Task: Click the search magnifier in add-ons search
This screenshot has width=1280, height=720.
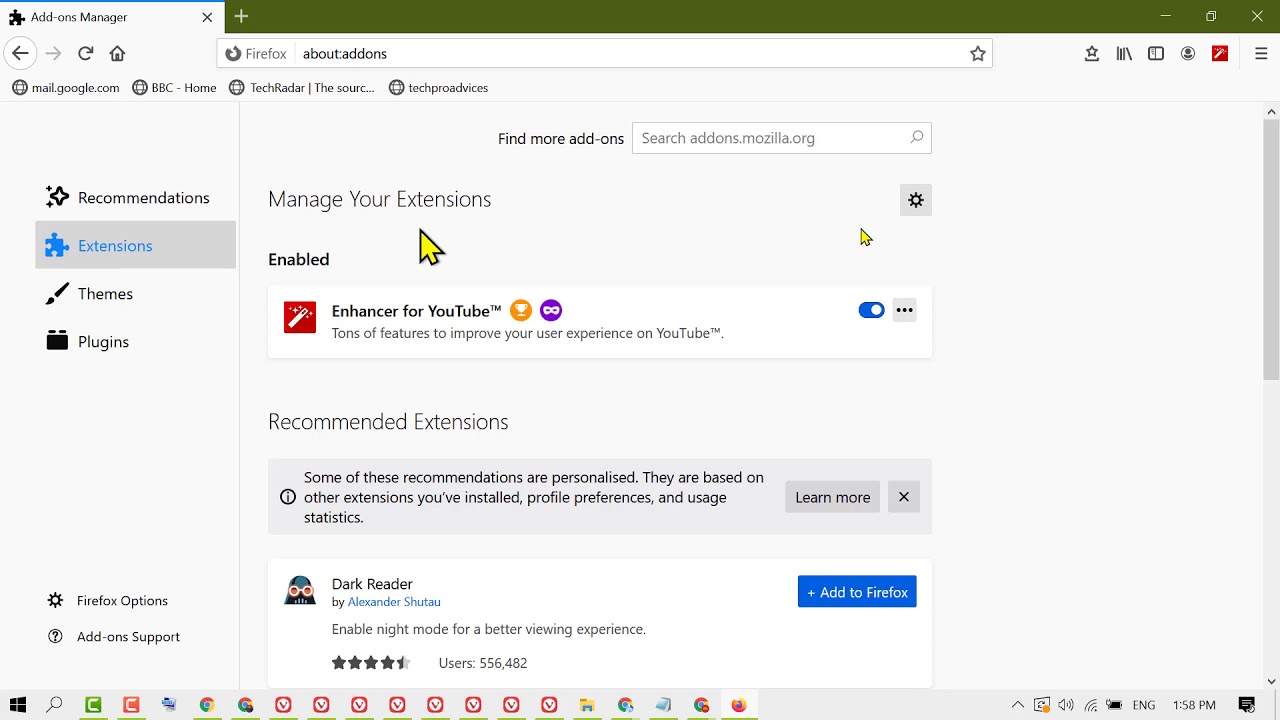Action: point(917,138)
